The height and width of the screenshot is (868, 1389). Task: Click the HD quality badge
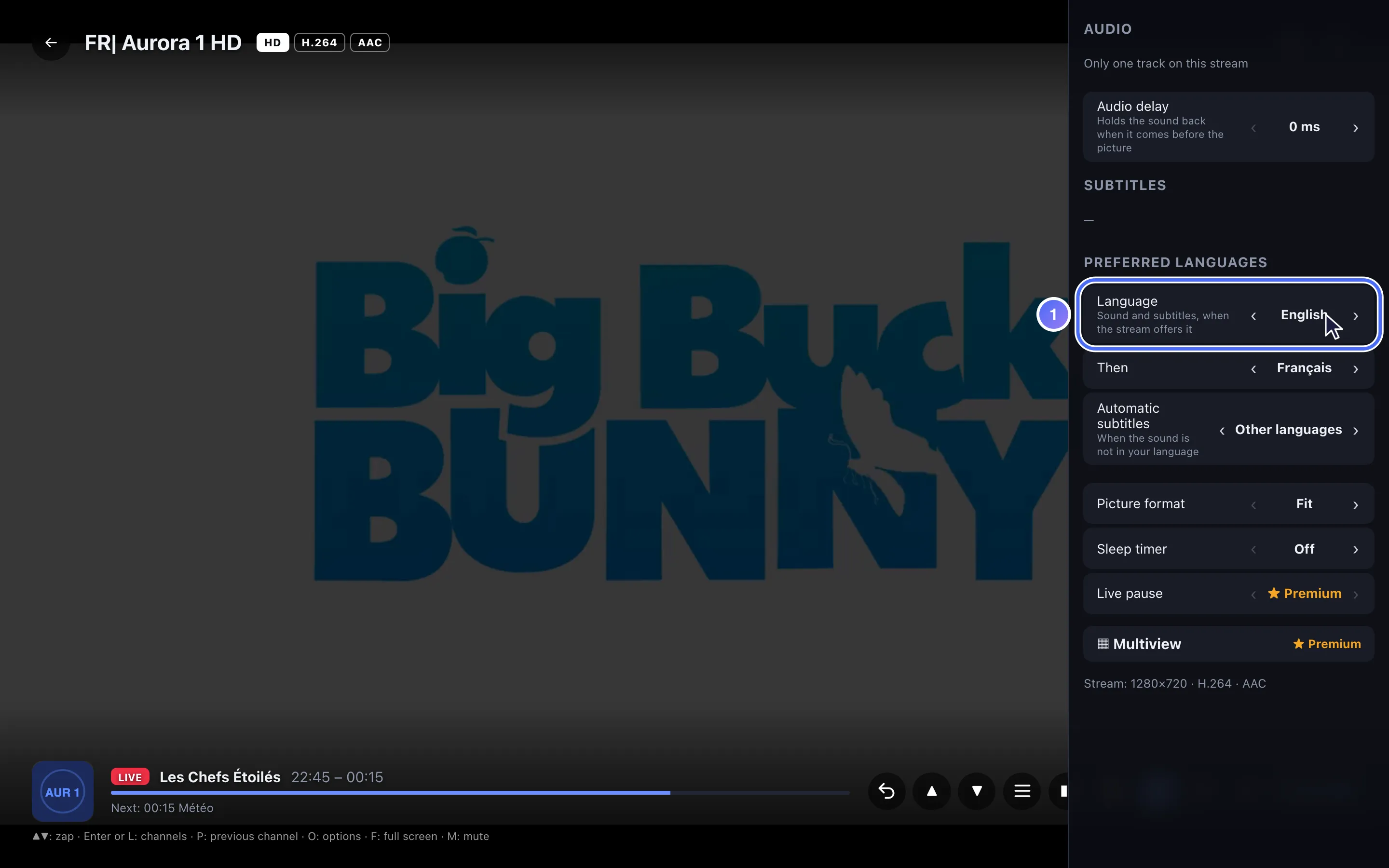click(272, 42)
